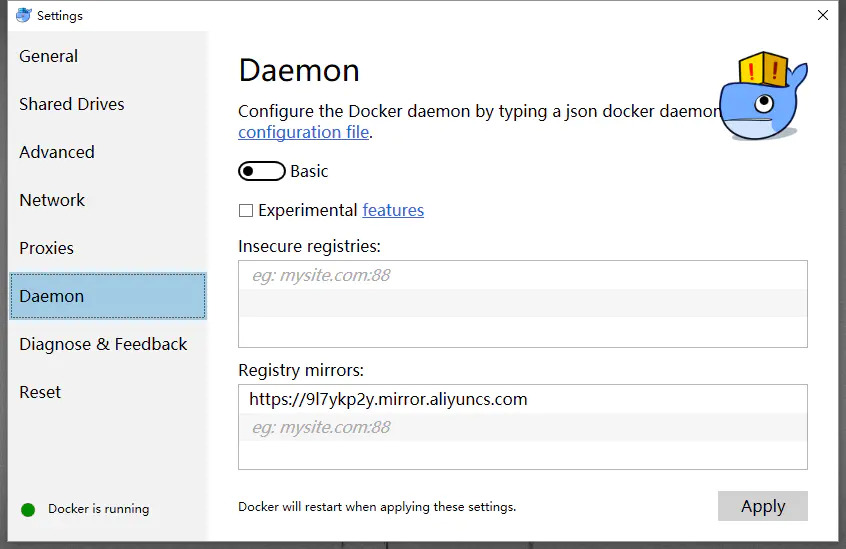
Task: Click the 'Registry mirrors:' label
Action: [x=301, y=370]
